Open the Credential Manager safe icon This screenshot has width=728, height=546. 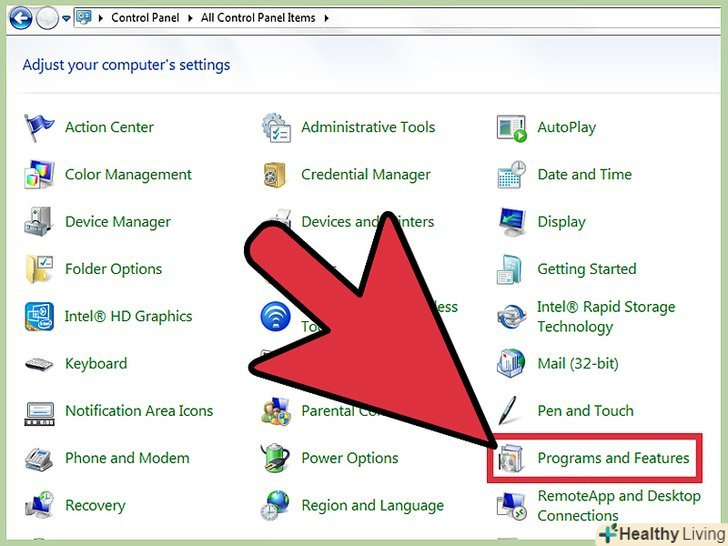click(x=274, y=175)
